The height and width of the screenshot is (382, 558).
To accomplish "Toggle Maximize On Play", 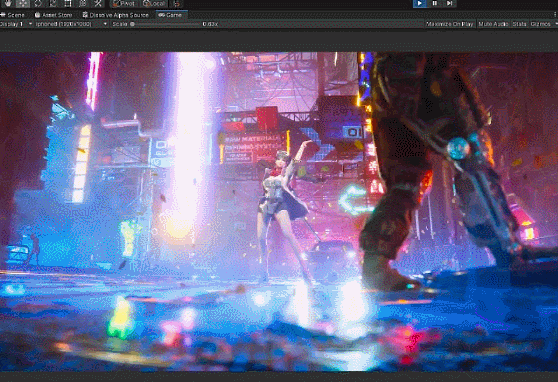I will [449, 24].
